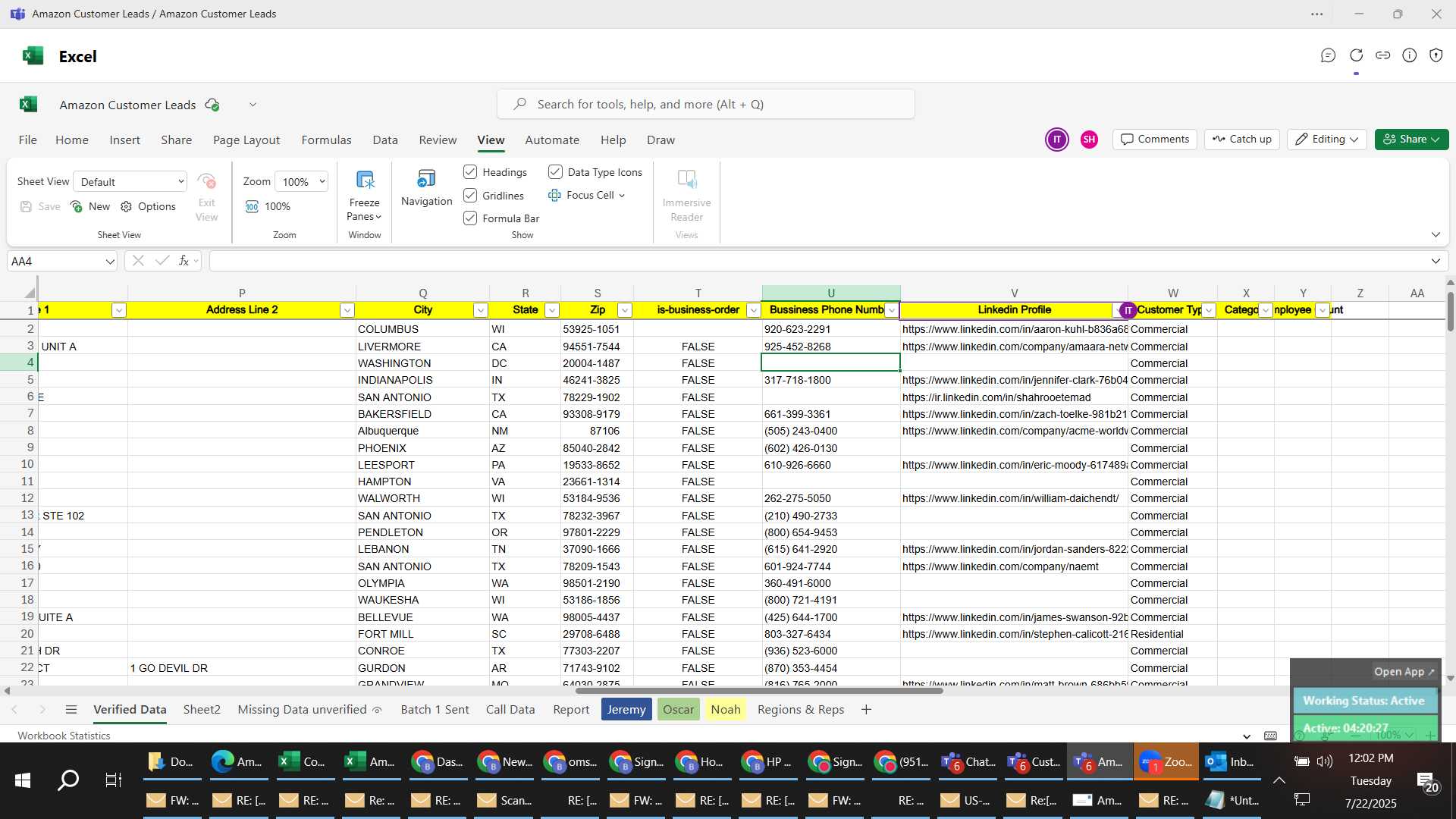Open the Zip column filter dropdown
Screen dimensions: 1456x819
tap(624, 310)
